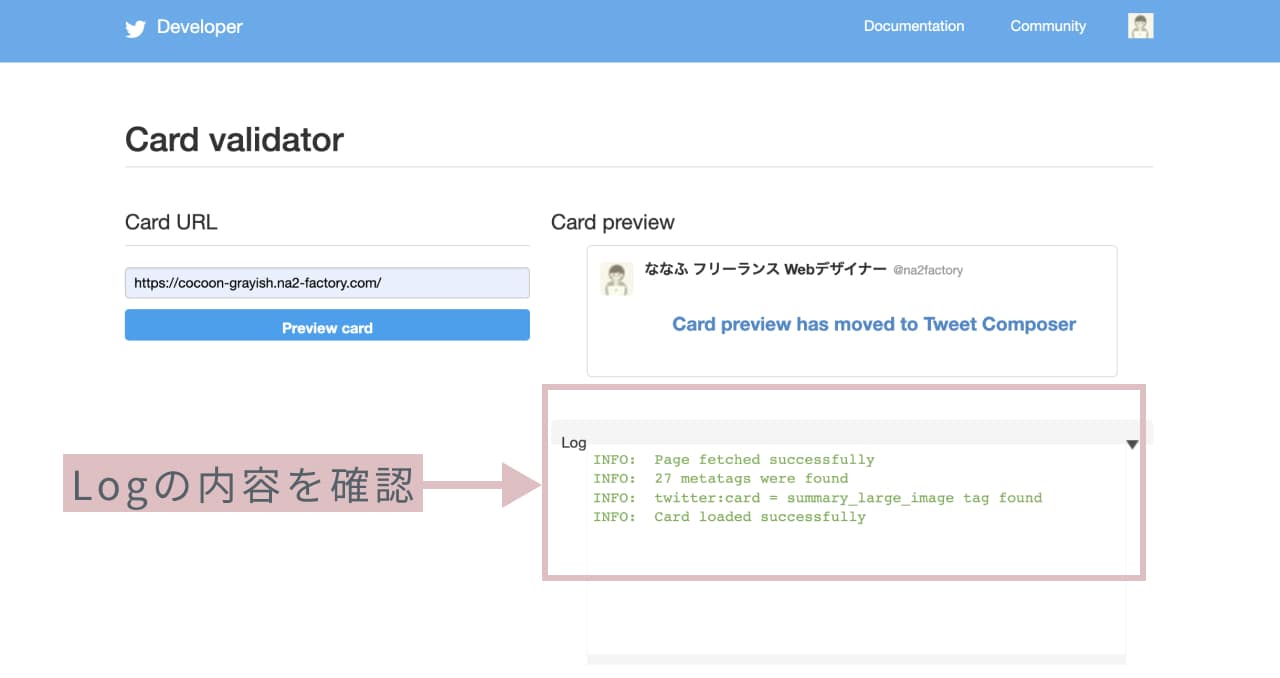Click the ななふ フリーランス Webデザイナー name
This screenshot has height=678, width=1280.
[x=765, y=269]
